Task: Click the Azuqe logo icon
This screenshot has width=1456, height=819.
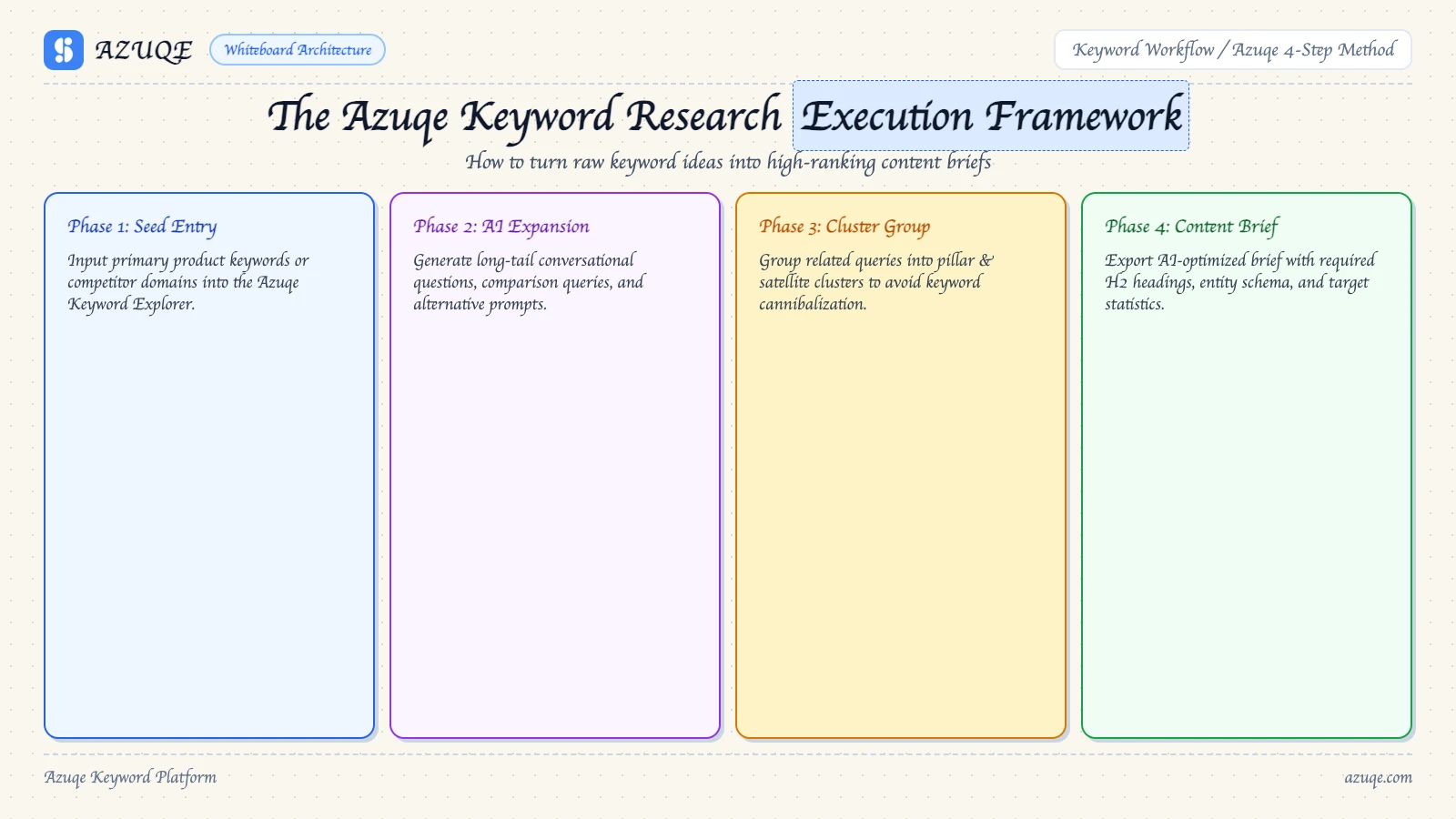Action: 64,50
